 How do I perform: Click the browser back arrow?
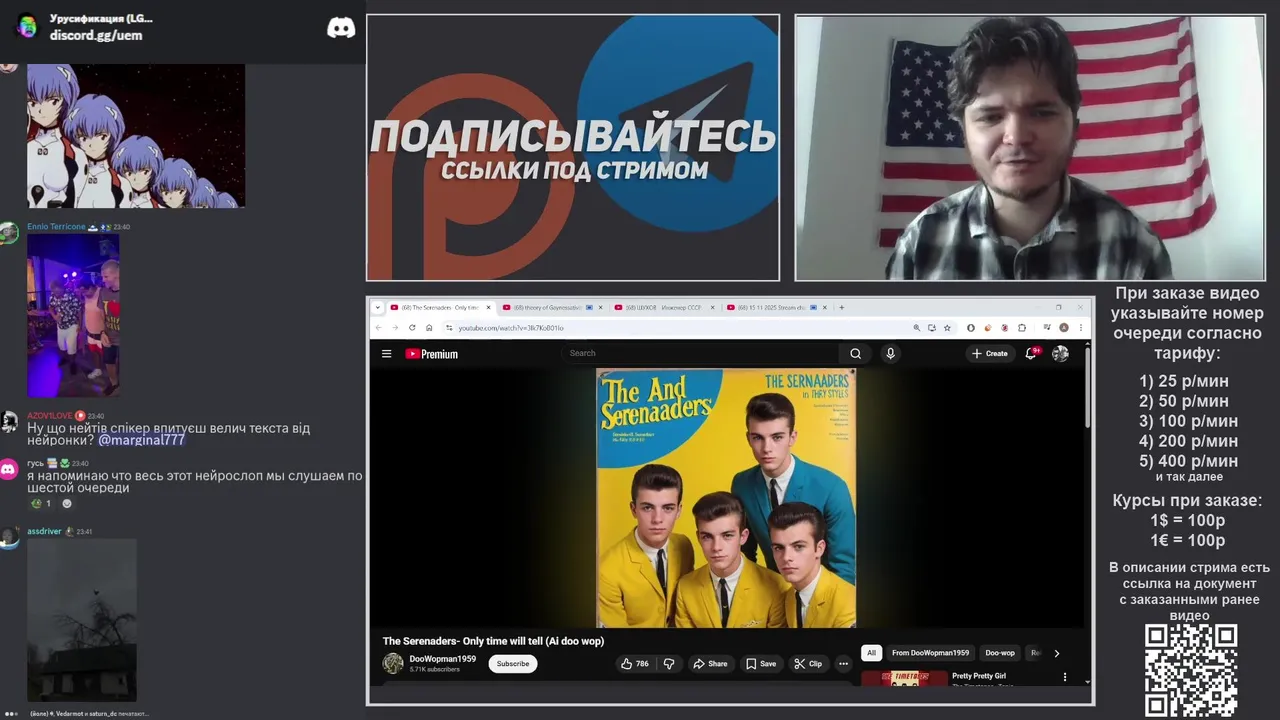click(379, 327)
